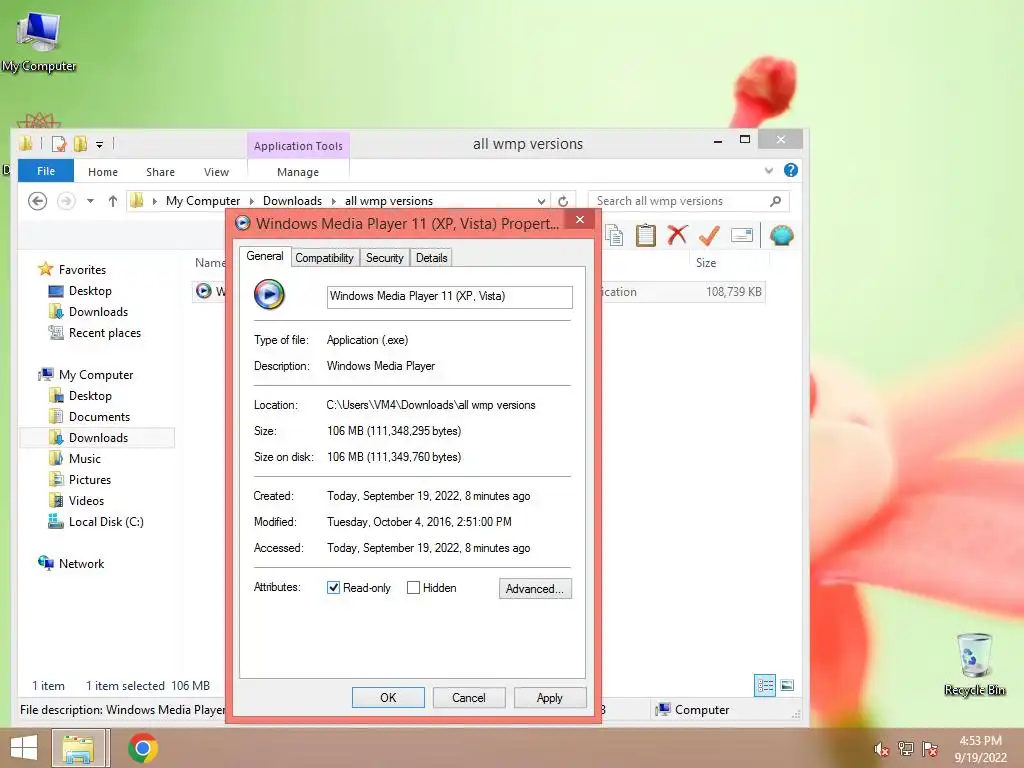The height and width of the screenshot is (768, 1024).
Task: Open the Share ribbon tab
Action: click(160, 172)
